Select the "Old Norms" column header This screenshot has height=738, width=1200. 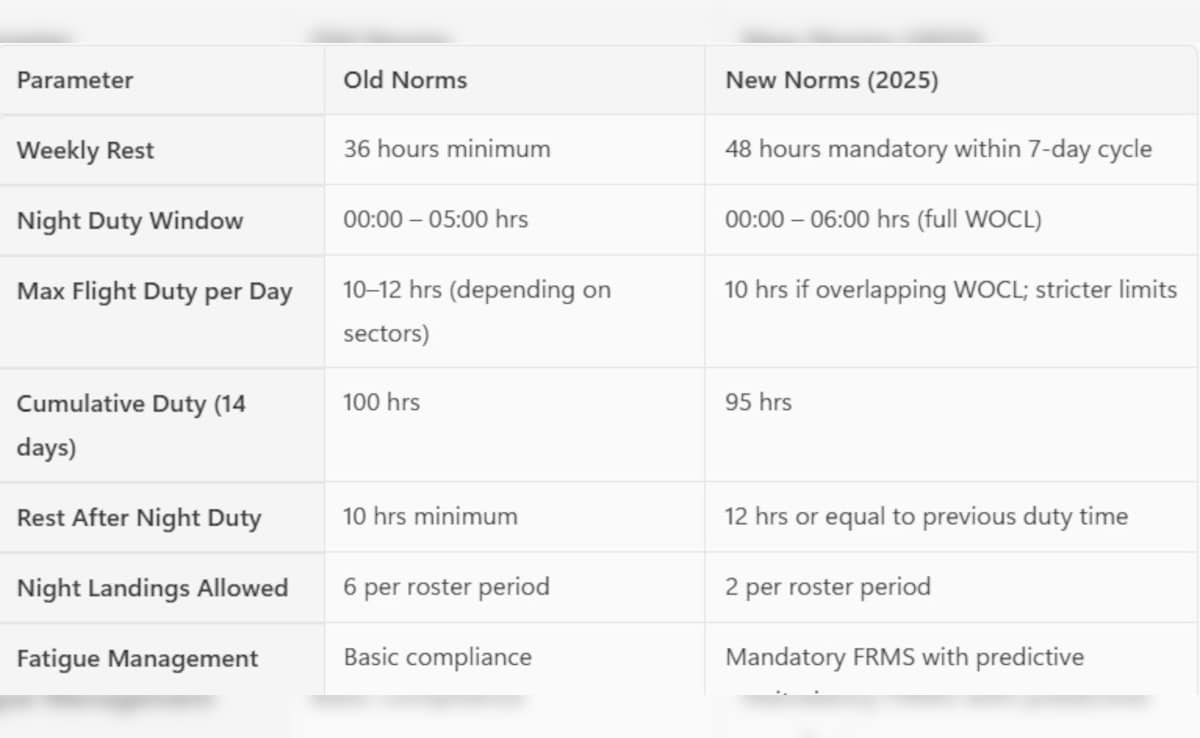(405, 80)
